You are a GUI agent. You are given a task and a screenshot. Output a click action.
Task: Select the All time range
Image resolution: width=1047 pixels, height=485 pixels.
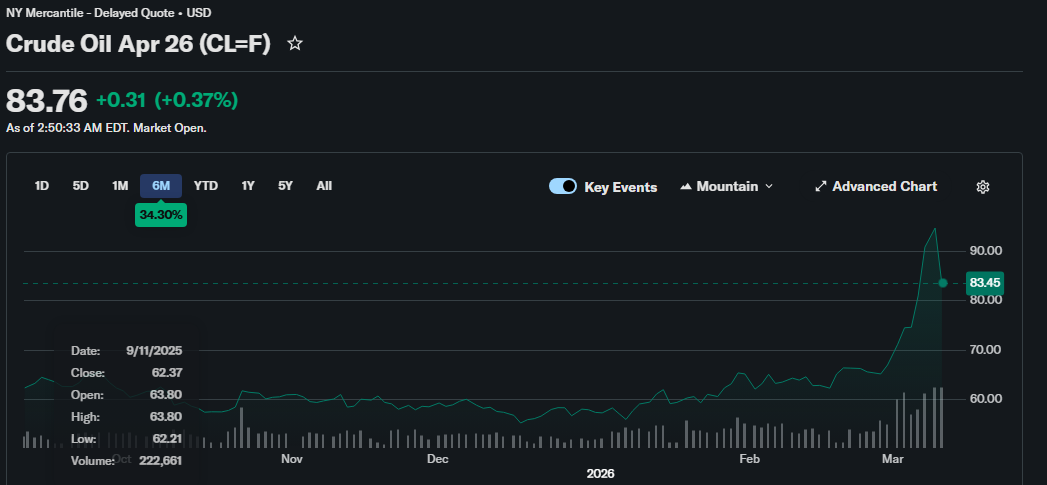(324, 186)
